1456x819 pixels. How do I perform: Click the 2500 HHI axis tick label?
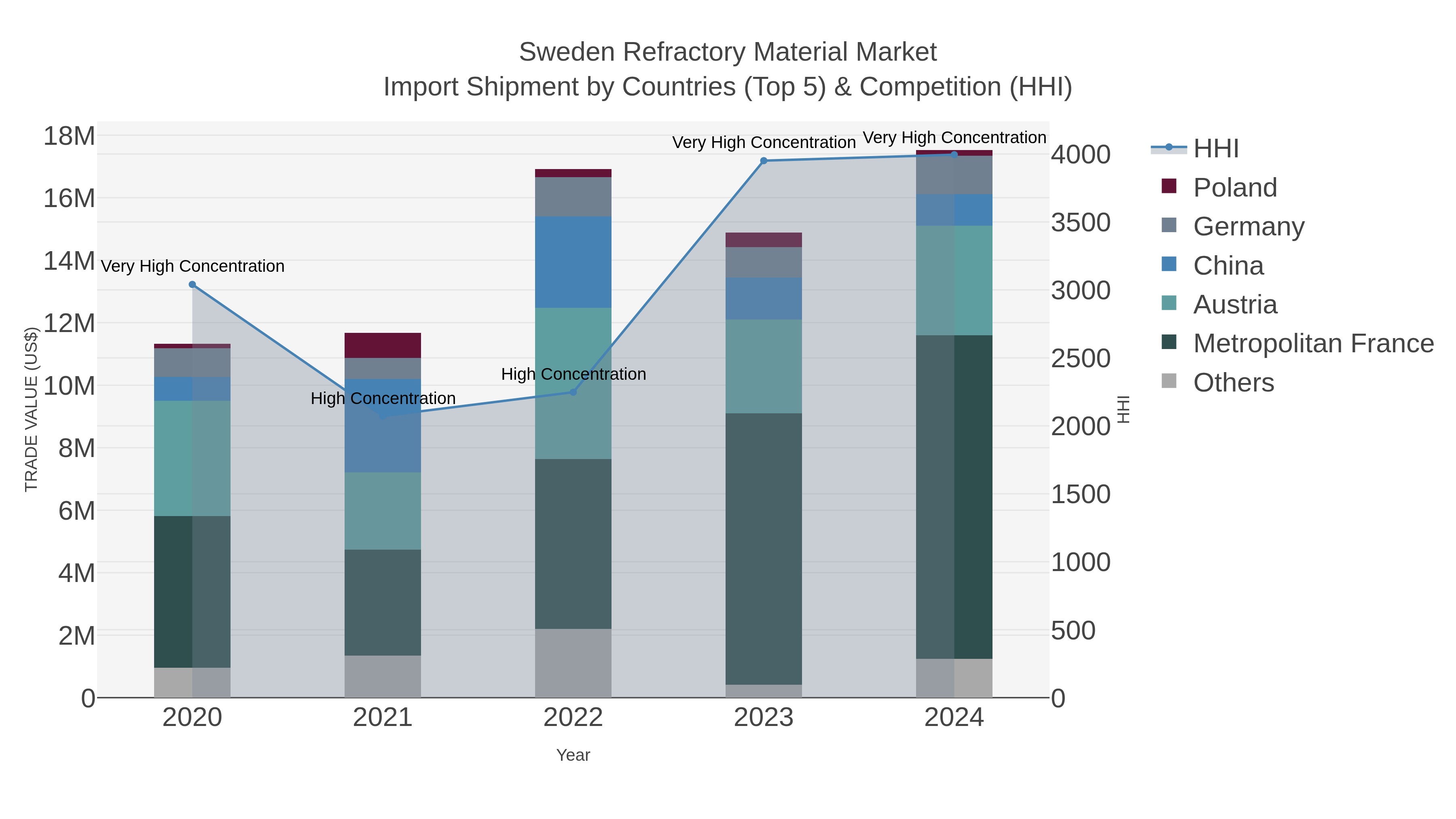(1081, 358)
